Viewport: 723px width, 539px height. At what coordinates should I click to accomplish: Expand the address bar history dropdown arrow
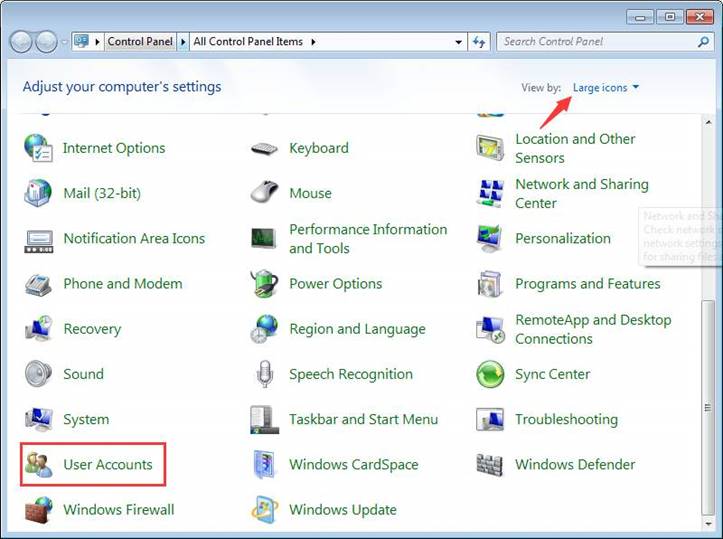458,42
